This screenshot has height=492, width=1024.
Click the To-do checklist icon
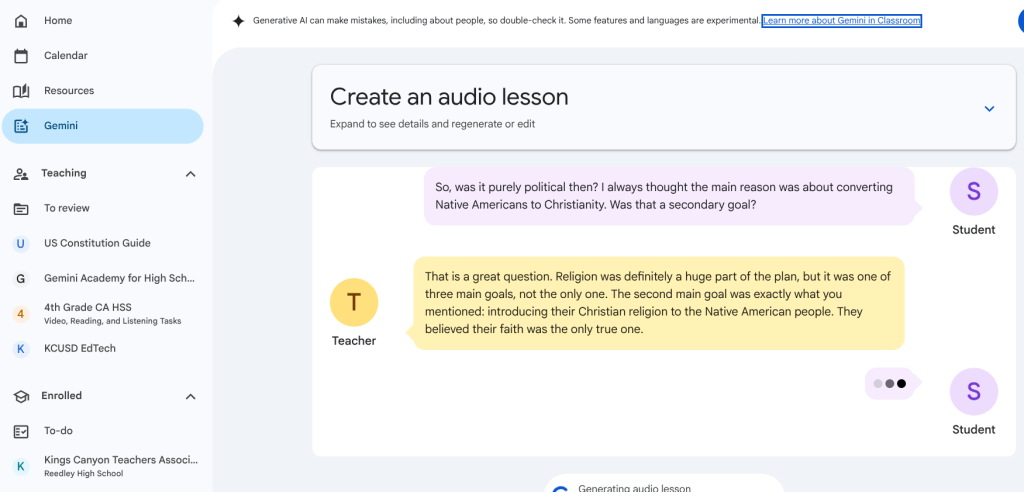[x=21, y=431]
